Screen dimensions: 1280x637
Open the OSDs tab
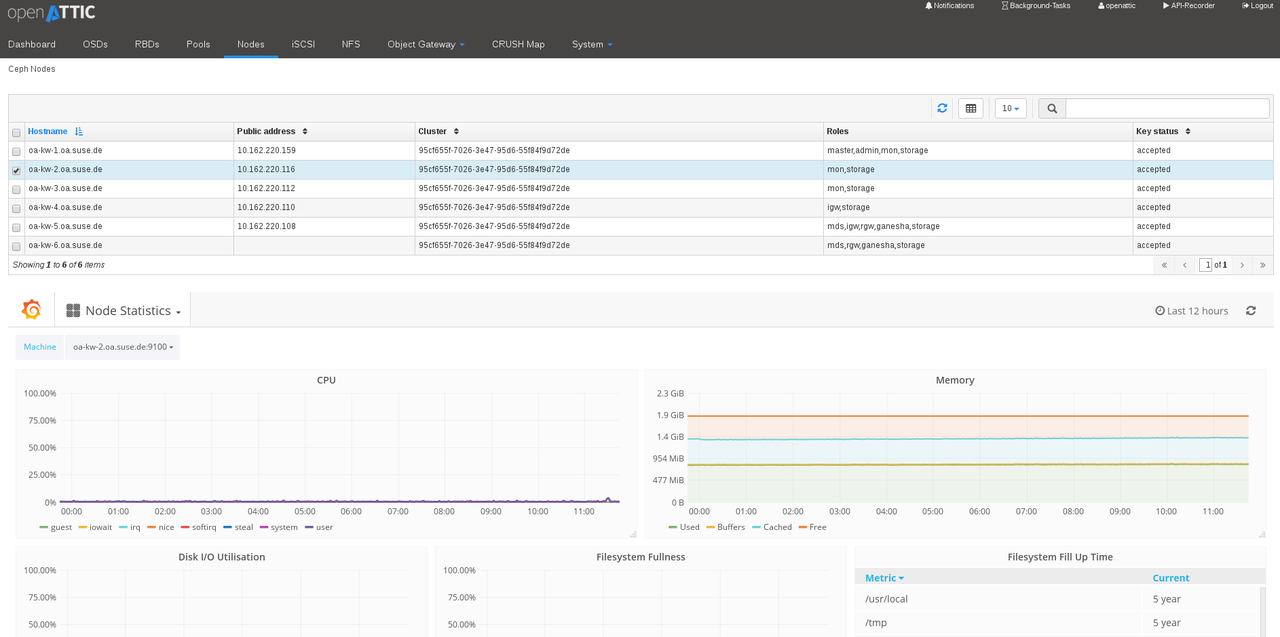[95, 44]
